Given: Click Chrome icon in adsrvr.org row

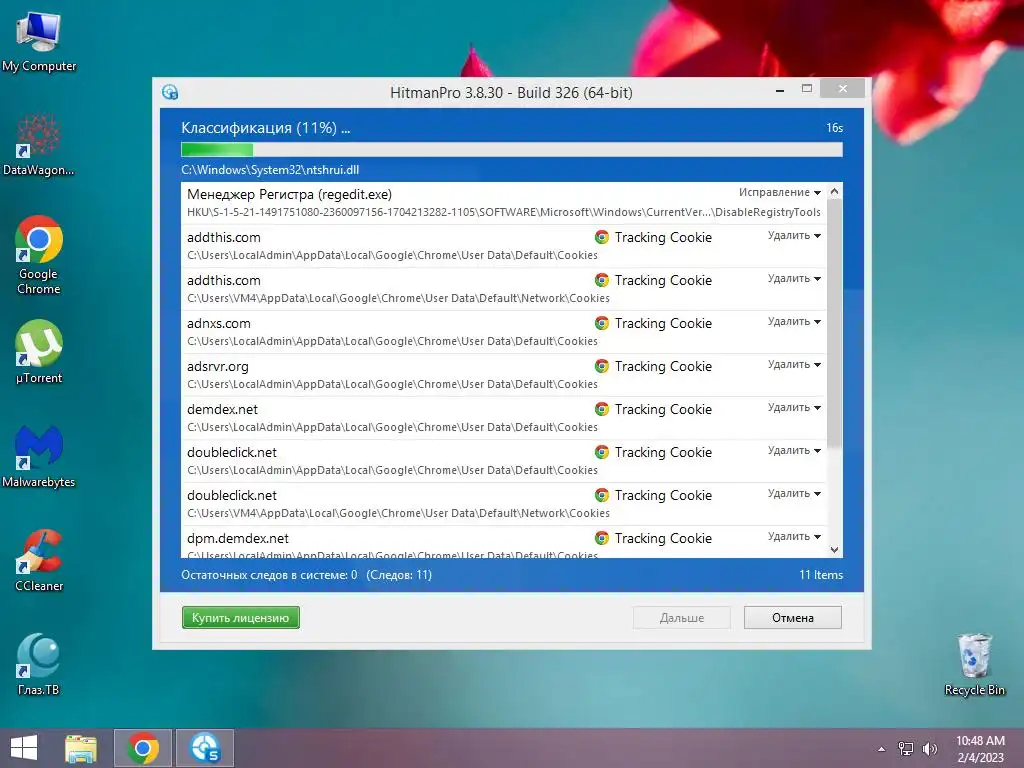Looking at the screenshot, I should click(x=601, y=366).
